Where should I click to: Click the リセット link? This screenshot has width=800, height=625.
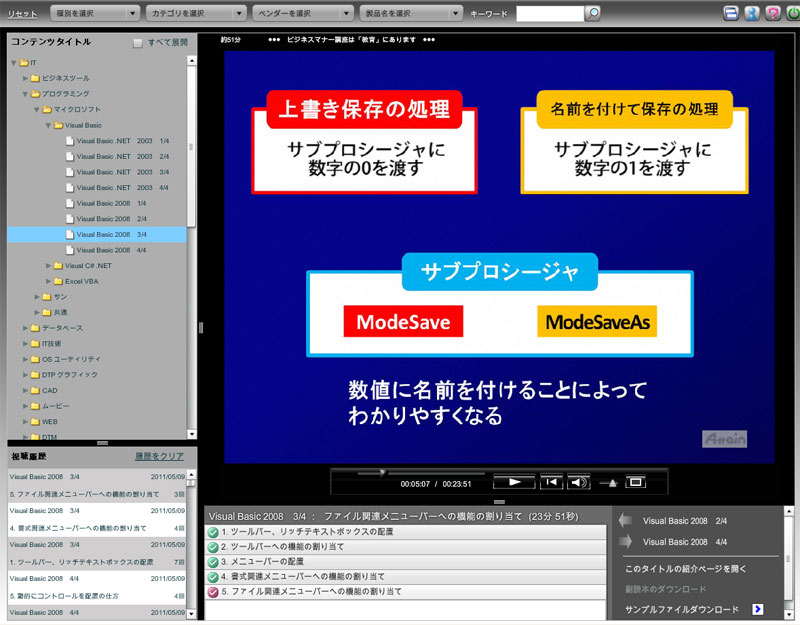[22, 13]
